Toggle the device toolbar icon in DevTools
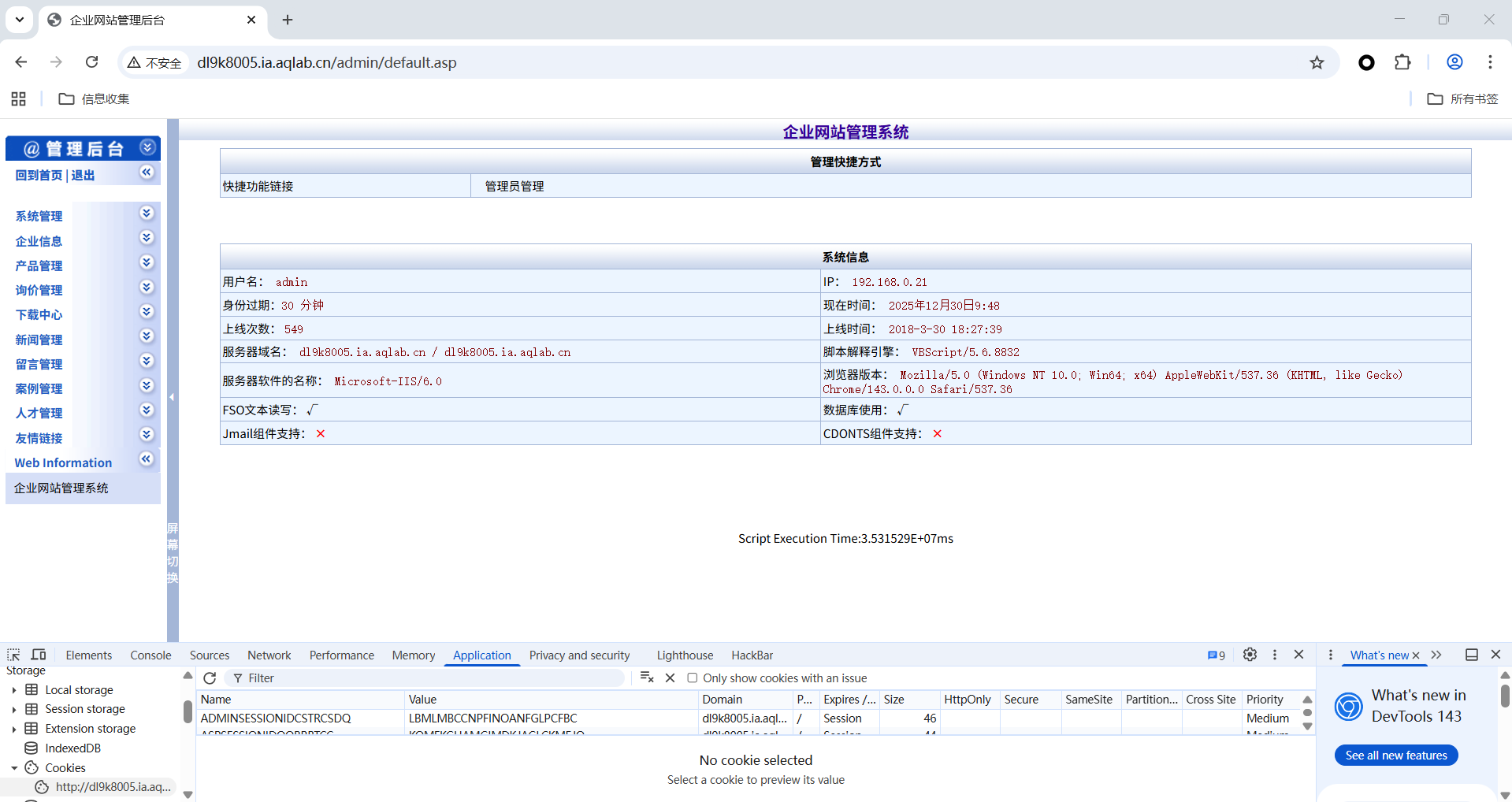This screenshot has width=1512, height=802. 39,655
